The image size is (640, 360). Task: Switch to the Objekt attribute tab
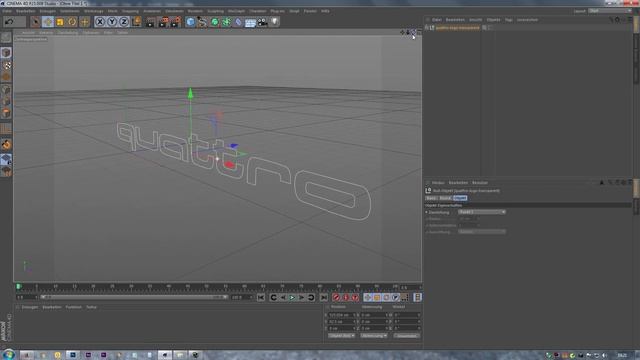[x=460, y=198]
